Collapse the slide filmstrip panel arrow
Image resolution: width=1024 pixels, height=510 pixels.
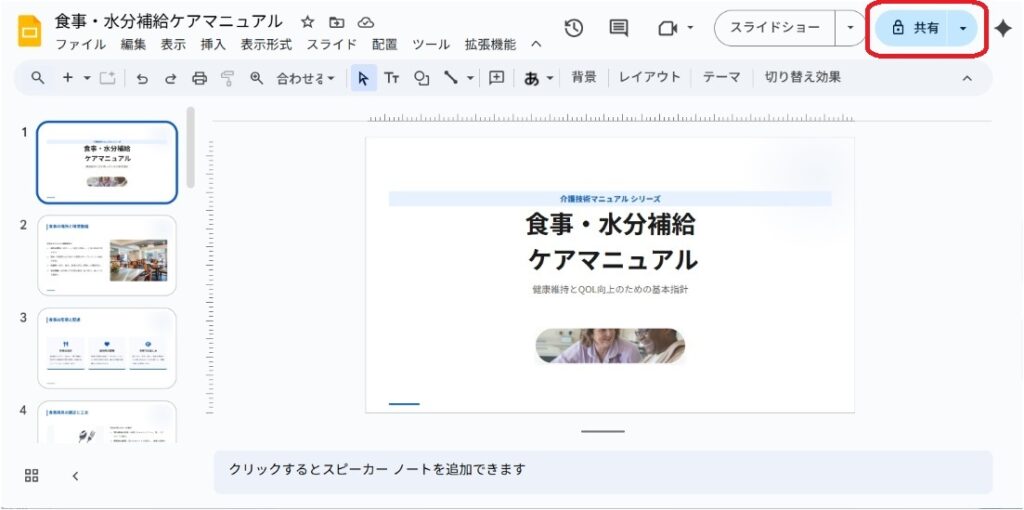coord(75,476)
